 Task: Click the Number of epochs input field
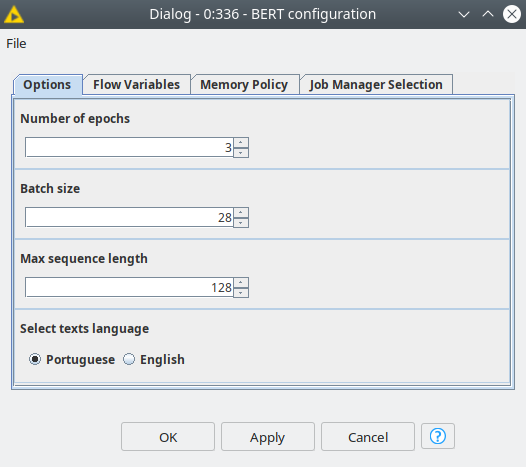(x=129, y=147)
